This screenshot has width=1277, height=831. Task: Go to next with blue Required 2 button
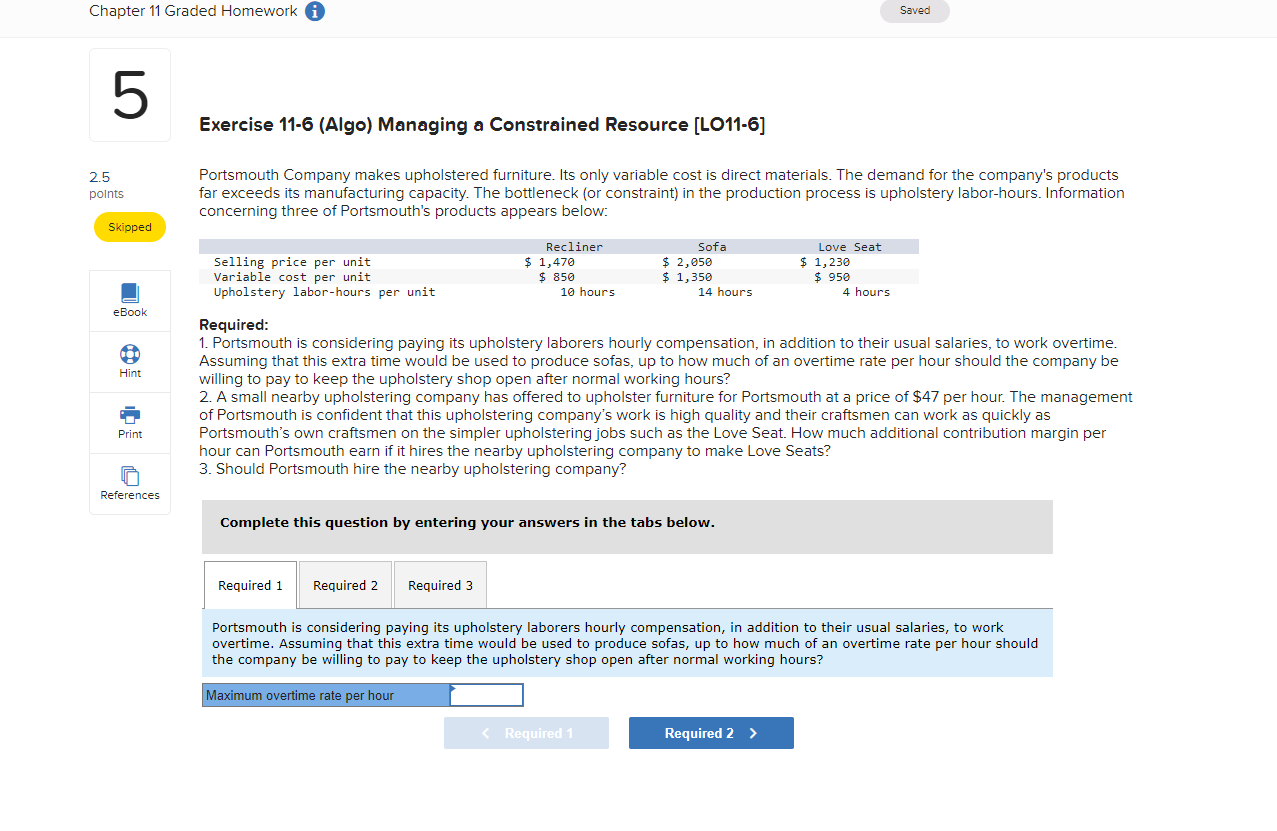[711, 733]
